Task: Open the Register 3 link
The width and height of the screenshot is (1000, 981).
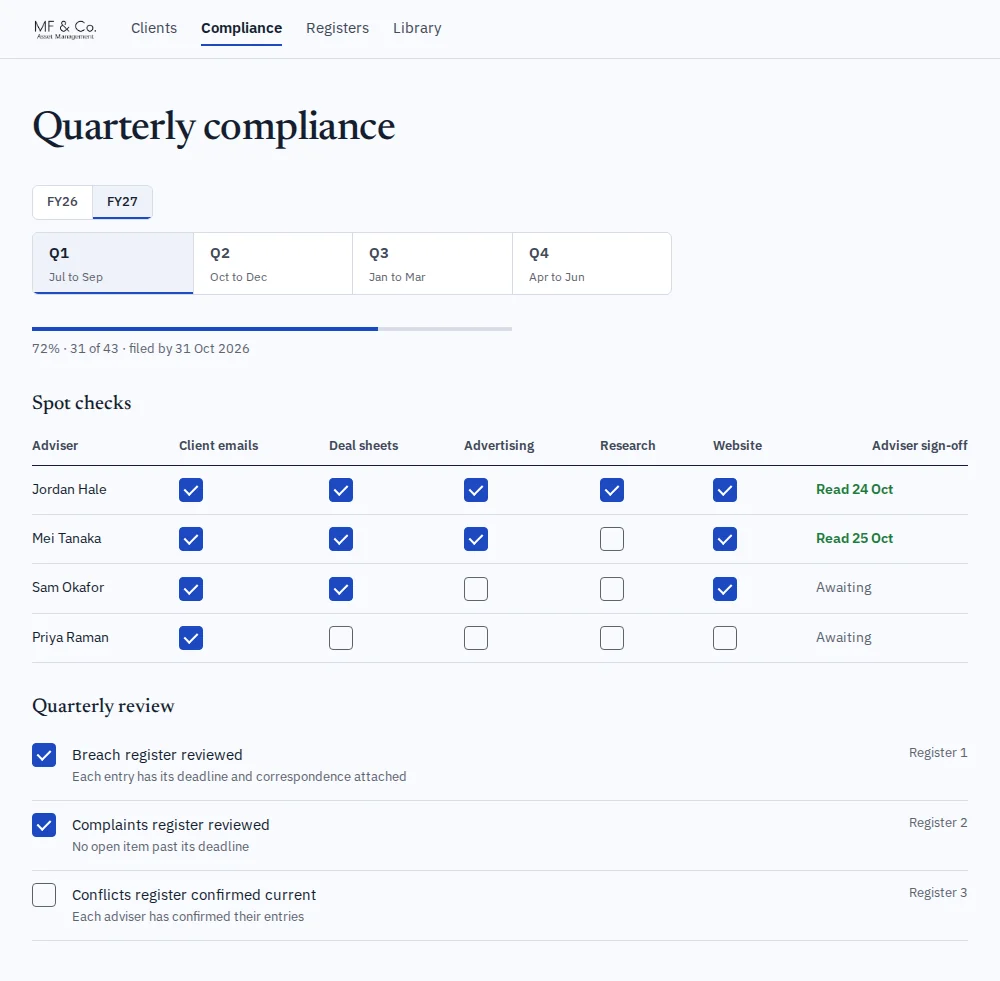Action: click(x=938, y=893)
